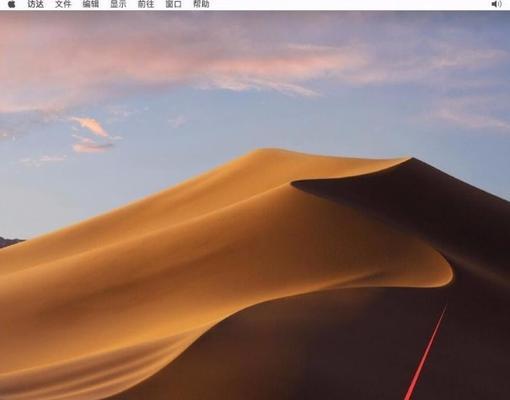Open the 前往 (Go) menu
This screenshot has height=400, width=510.
[x=146, y=4]
